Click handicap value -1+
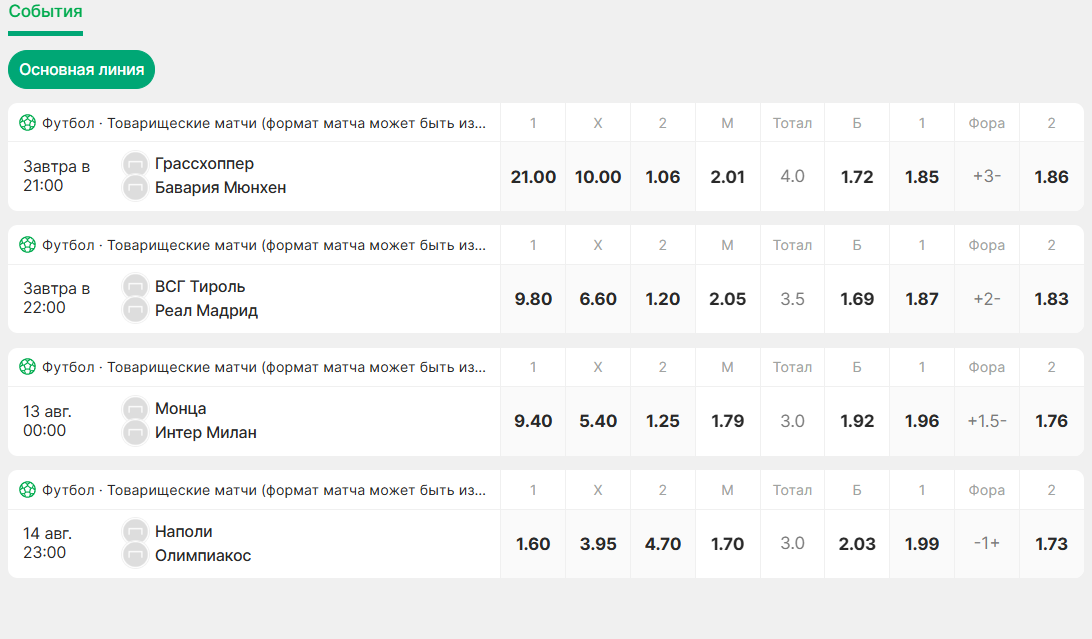The width and height of the screenshot is (1092, 639). point(986,544)
